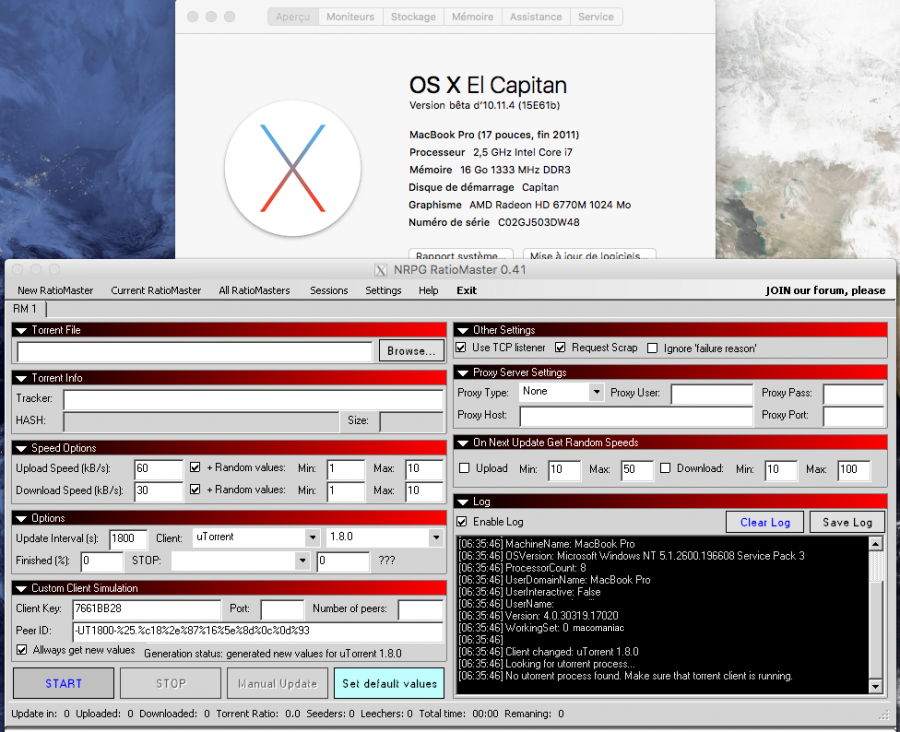Viewport: 900px width, 732px height.
Task: Click the Peer ID field
Action: coord(258,631)
